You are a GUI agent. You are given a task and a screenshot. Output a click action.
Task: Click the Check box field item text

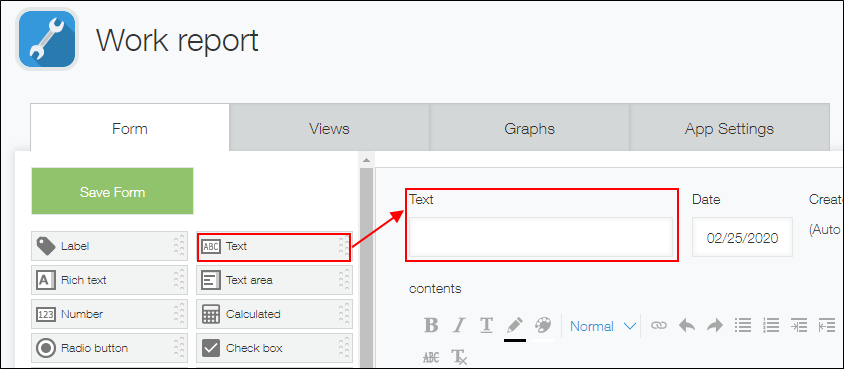[254, 348]
